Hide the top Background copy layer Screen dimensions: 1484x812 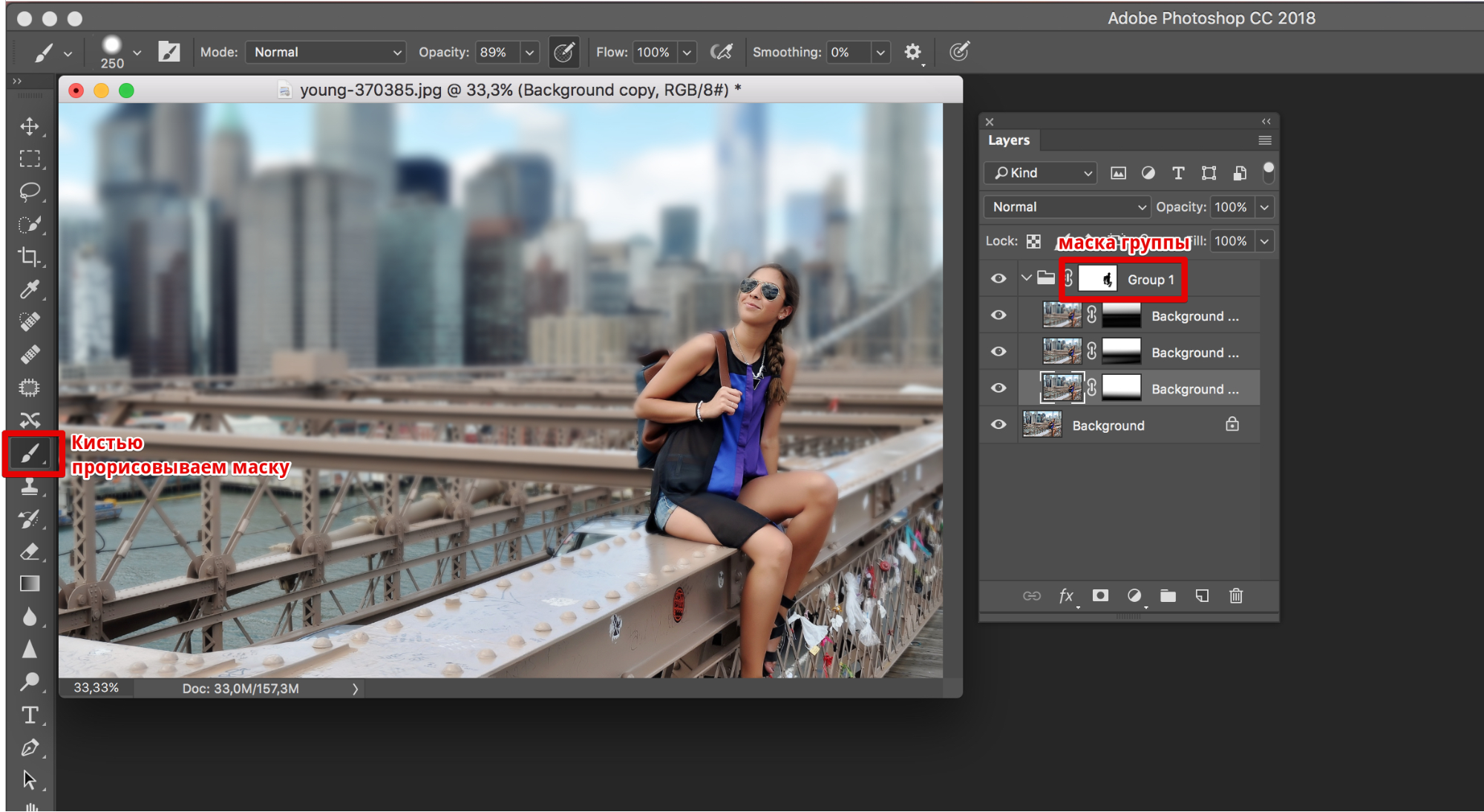point(998,316)
